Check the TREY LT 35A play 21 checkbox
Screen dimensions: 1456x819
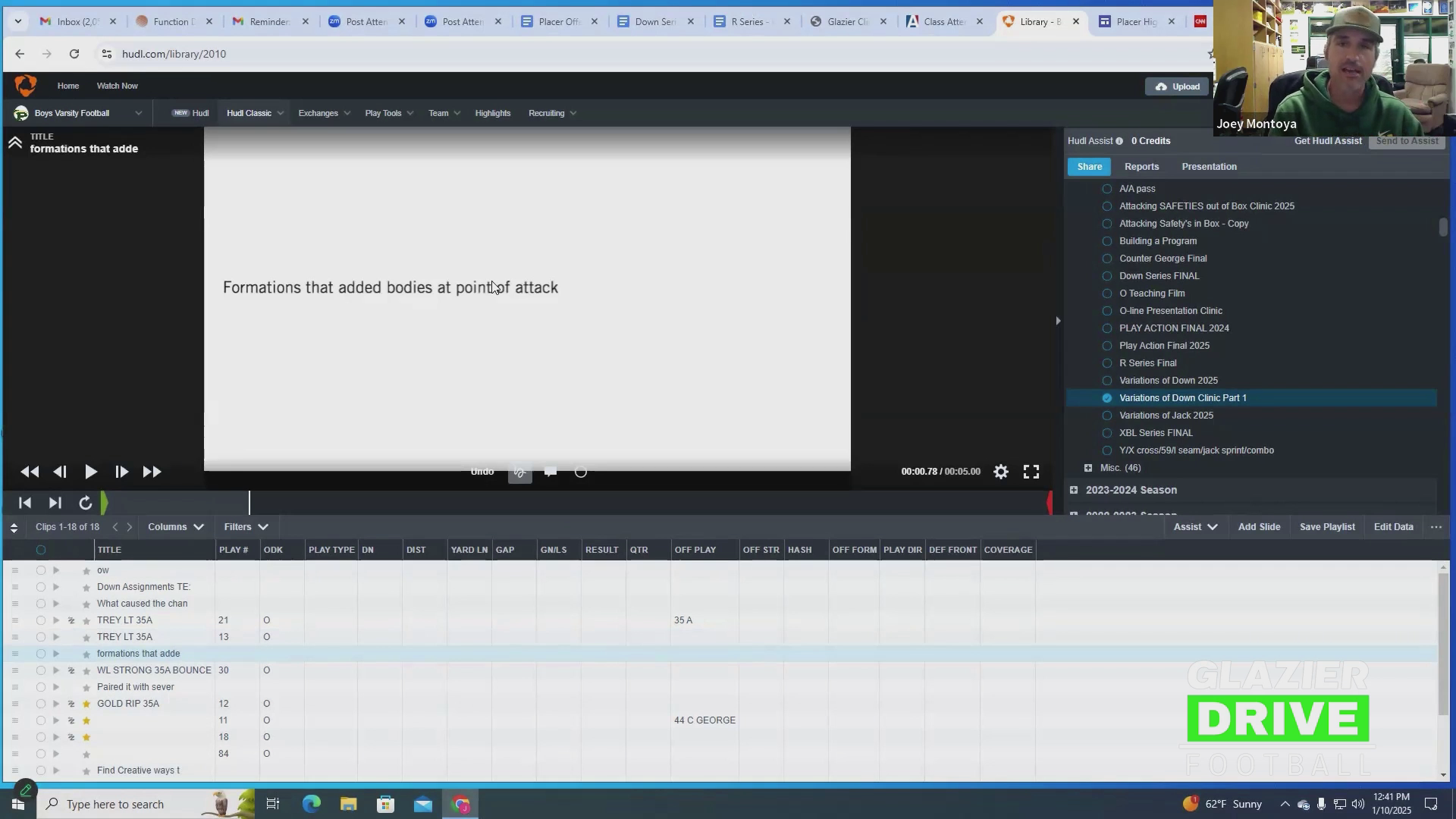41,620
